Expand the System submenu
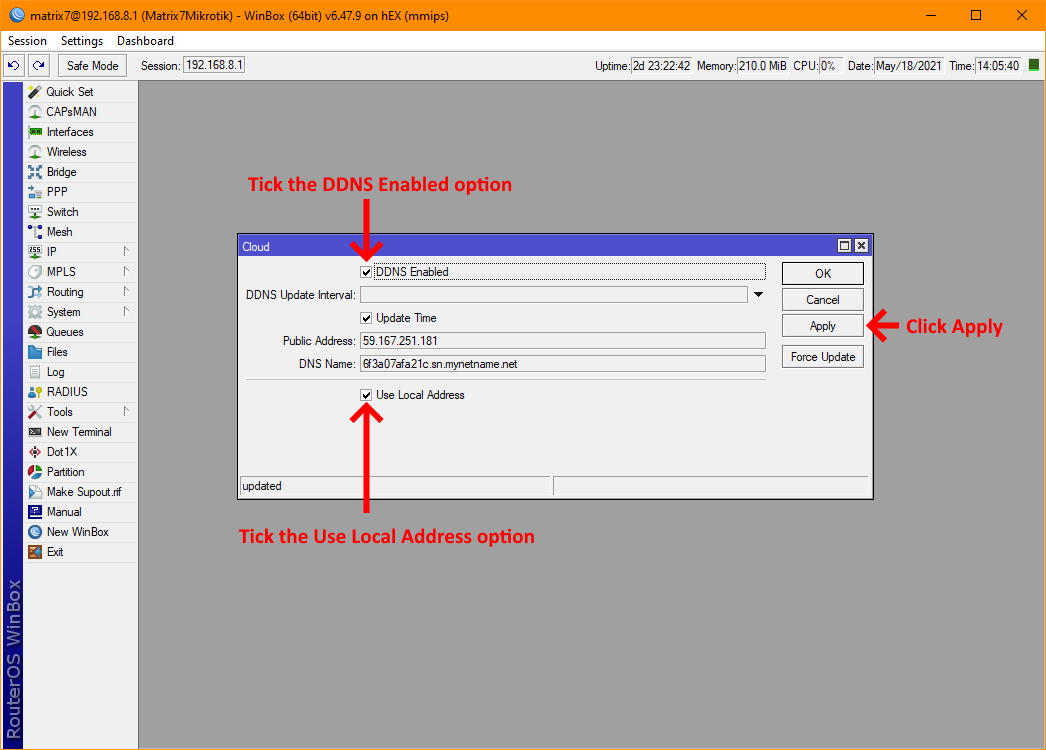The image size is (1046, 750). (x=126, y=312)
